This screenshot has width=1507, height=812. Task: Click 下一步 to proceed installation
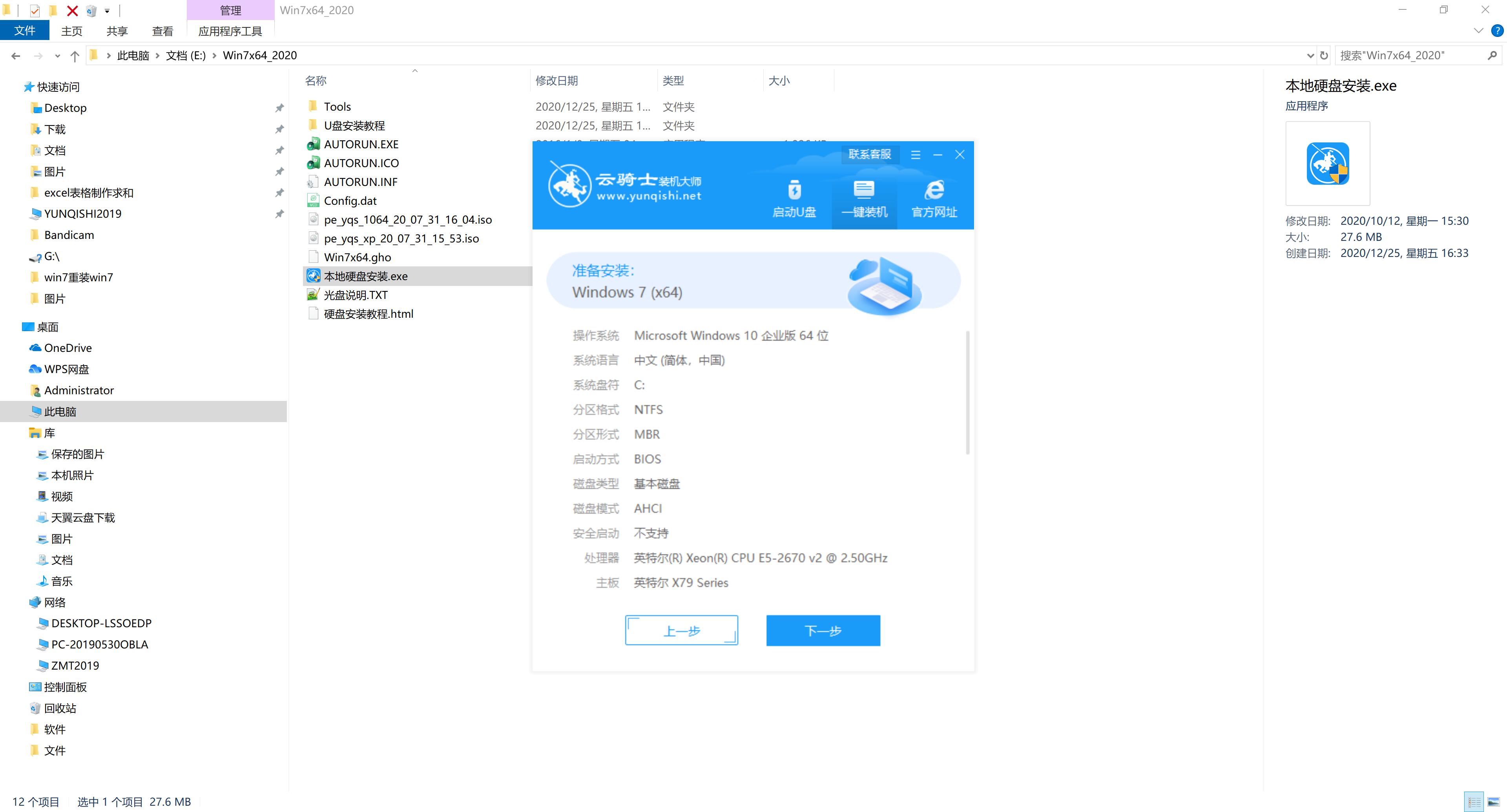(x=822, y=630)
